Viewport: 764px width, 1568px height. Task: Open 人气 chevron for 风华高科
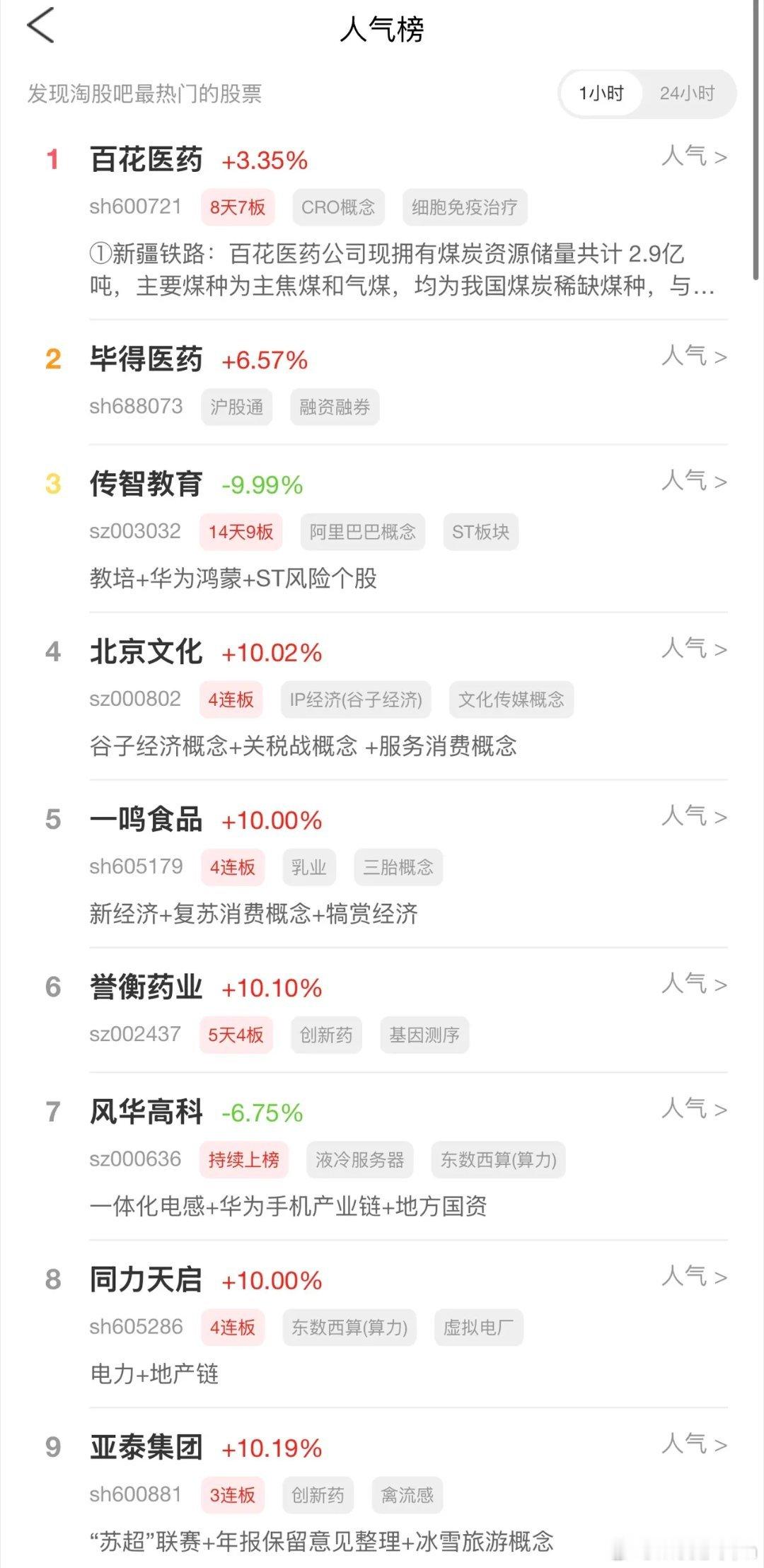coord(694,1109)
